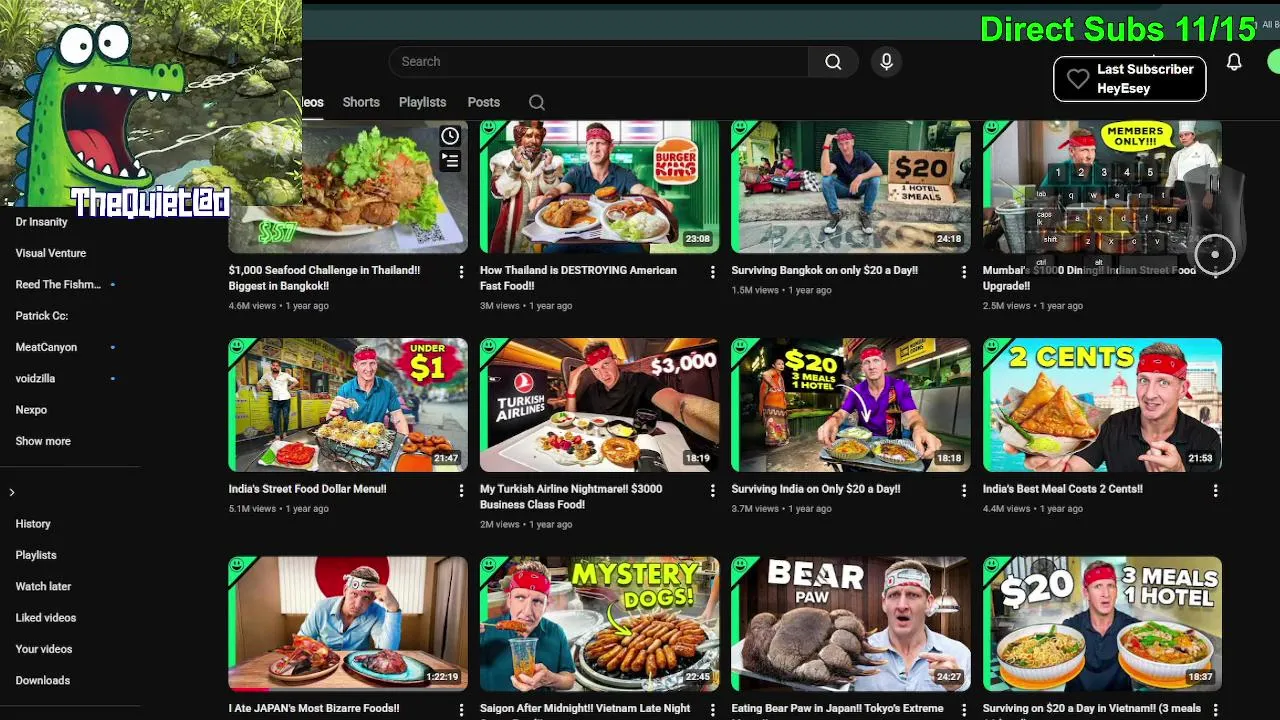
Task: Play the Bear Paw Japan thumbnail
Action: [x=851, y=624]
